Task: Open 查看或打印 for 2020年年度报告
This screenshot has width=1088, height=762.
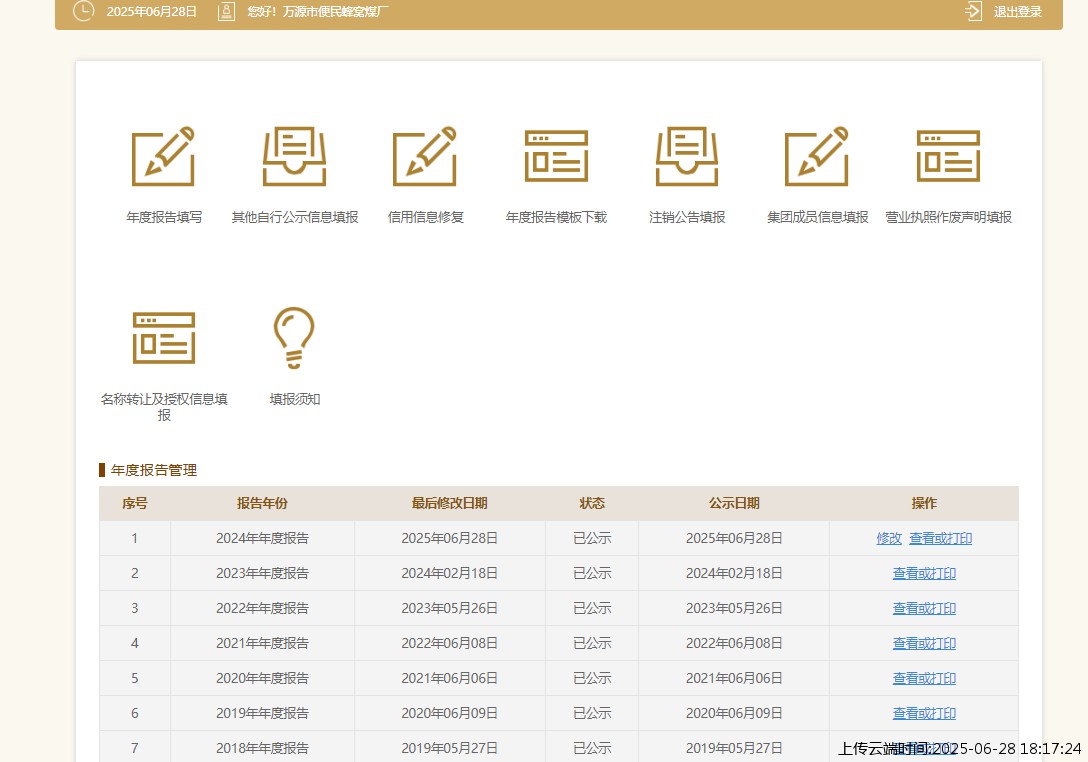Action: click(x=924, y=678)
